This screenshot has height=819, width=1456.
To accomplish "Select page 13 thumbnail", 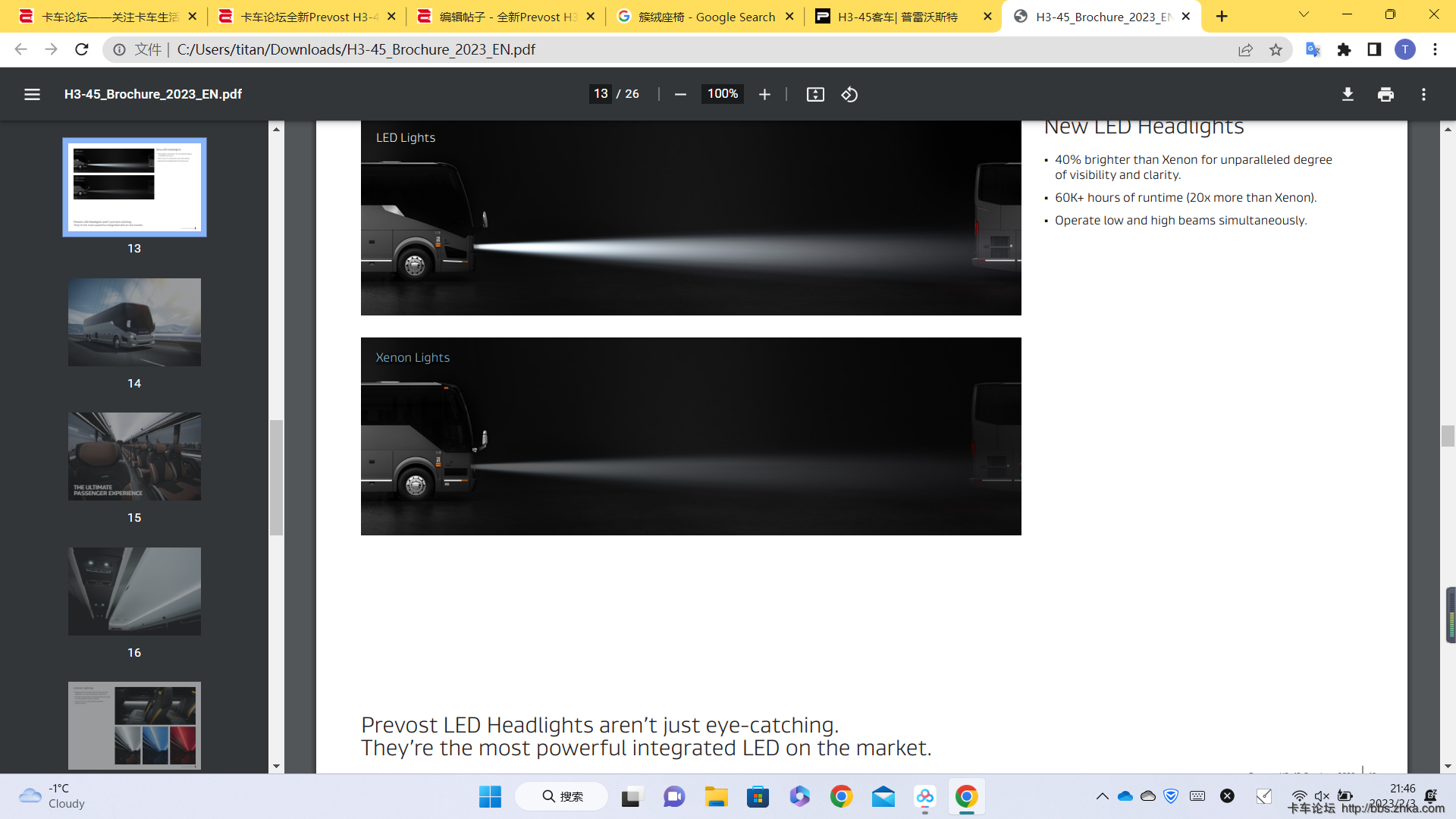I will pos(134,187).
